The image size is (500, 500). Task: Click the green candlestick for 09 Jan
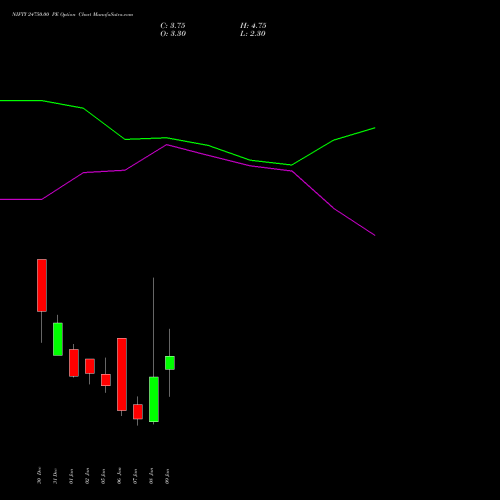coord(170,363)
